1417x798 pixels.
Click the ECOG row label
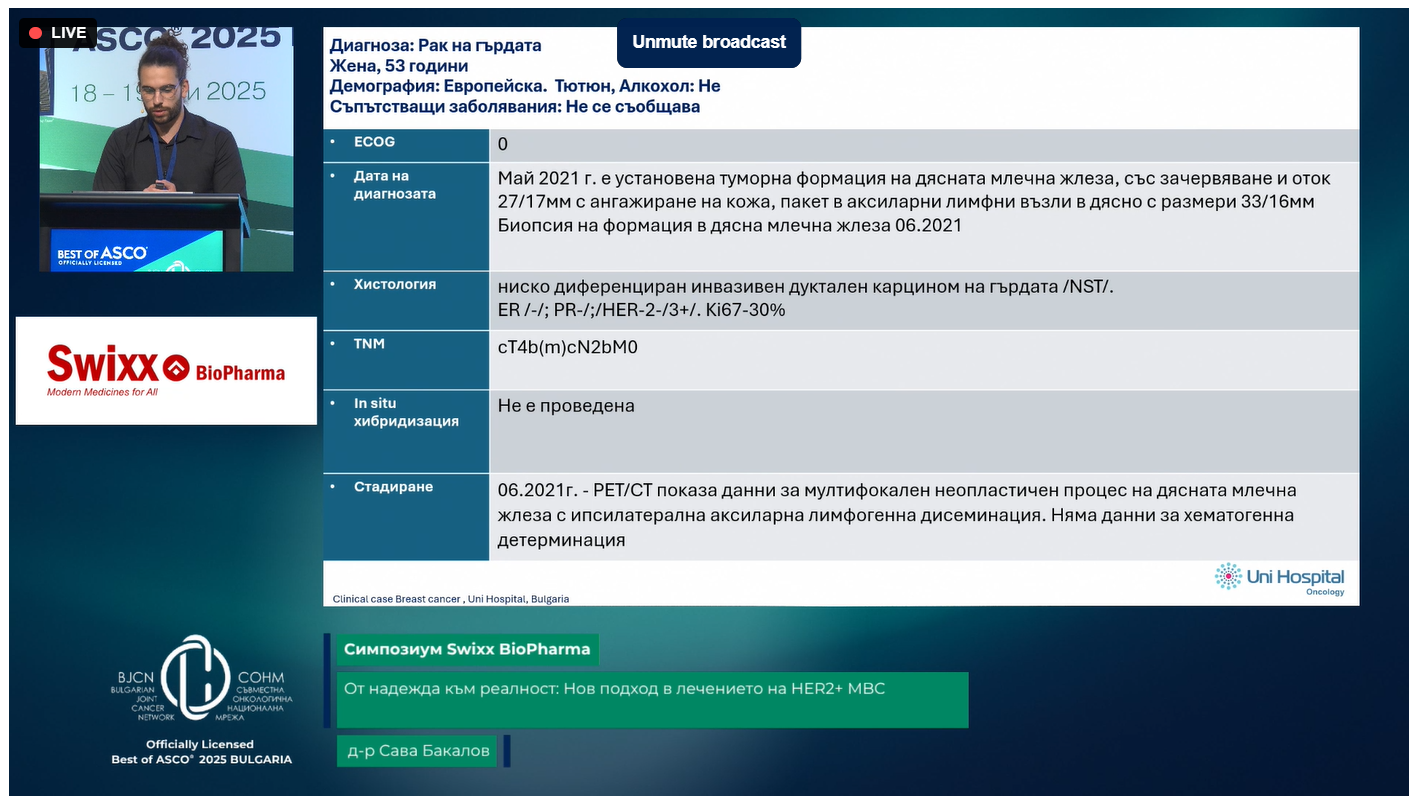click(375, 143)
